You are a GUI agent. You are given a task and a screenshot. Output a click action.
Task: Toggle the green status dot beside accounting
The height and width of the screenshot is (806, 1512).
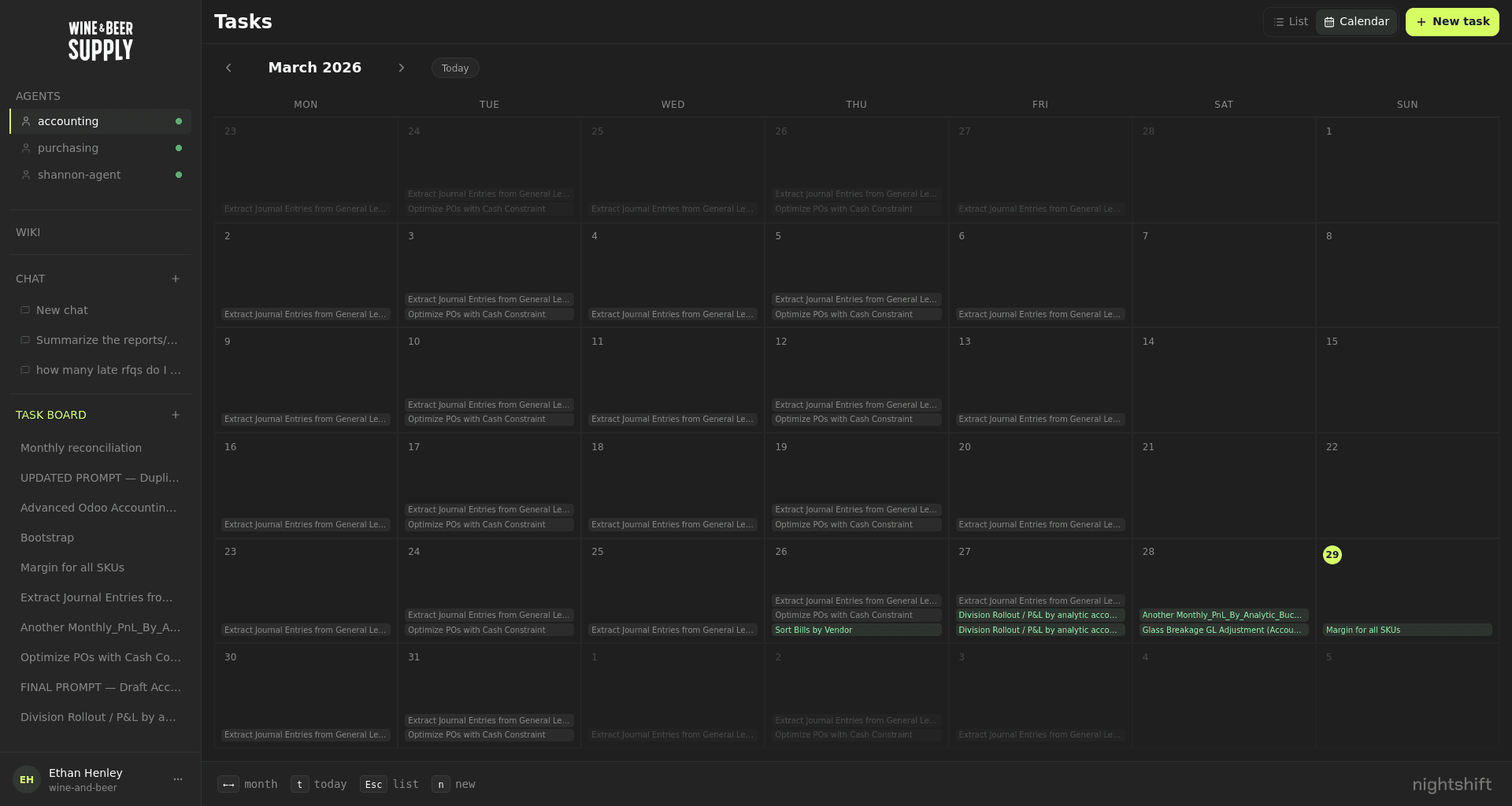tap(179, 121)
